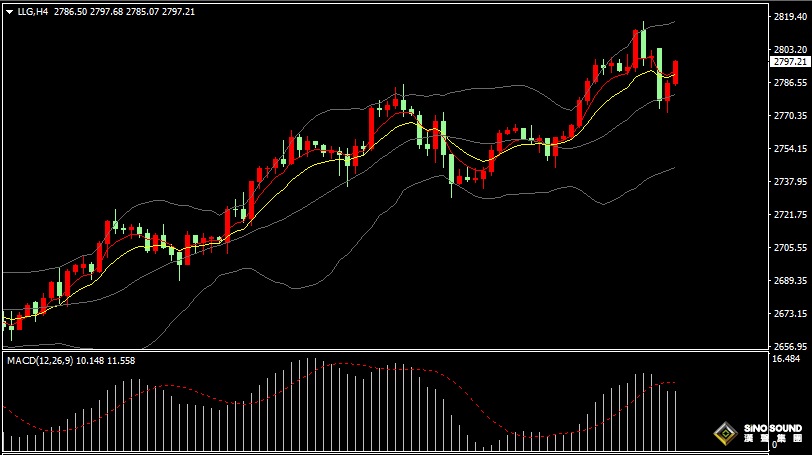Screen dimensions: 812x455
Task: Click the 2656.95 price axis label
Action: click(x=789, y=346)
